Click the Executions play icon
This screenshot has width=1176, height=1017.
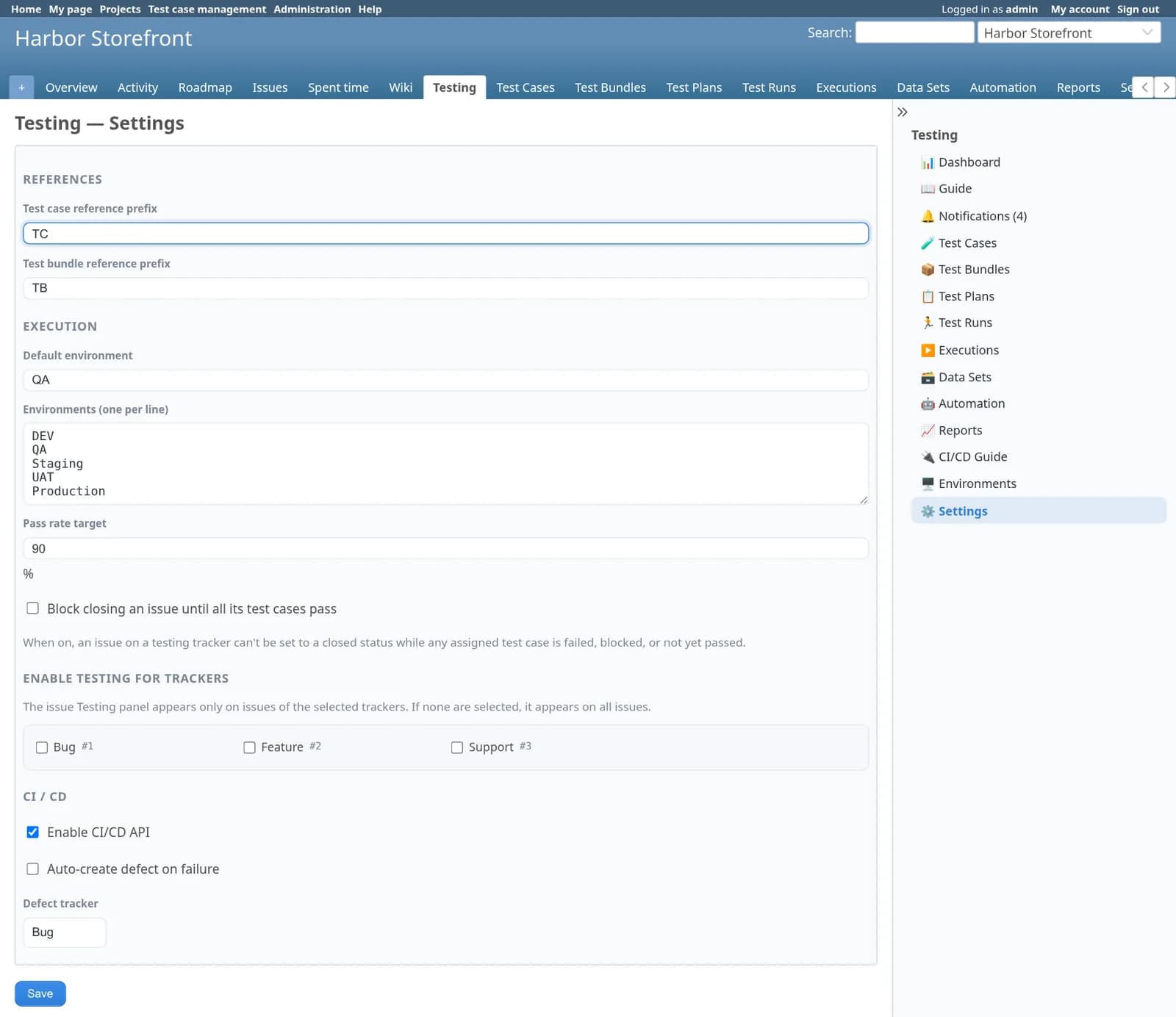pos(928,351)
